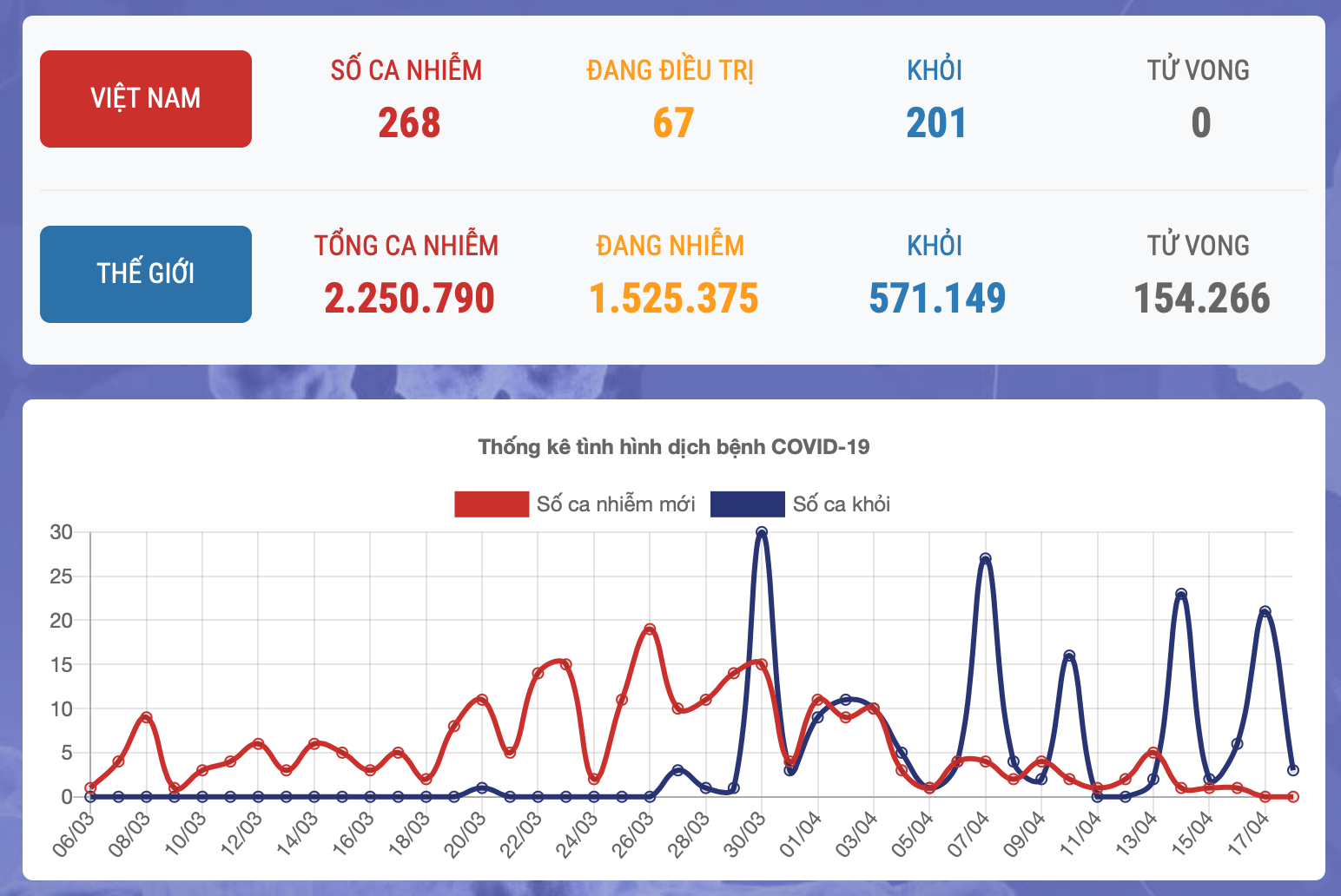Screen dimensions: 1341x896
Task: Click the world total cases 2.250.790
Action: (x=408, y=299)
